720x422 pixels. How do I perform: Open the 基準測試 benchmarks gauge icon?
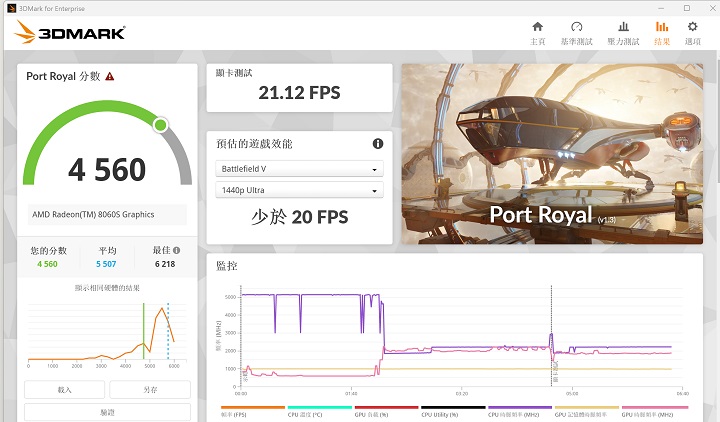(577, 27)
